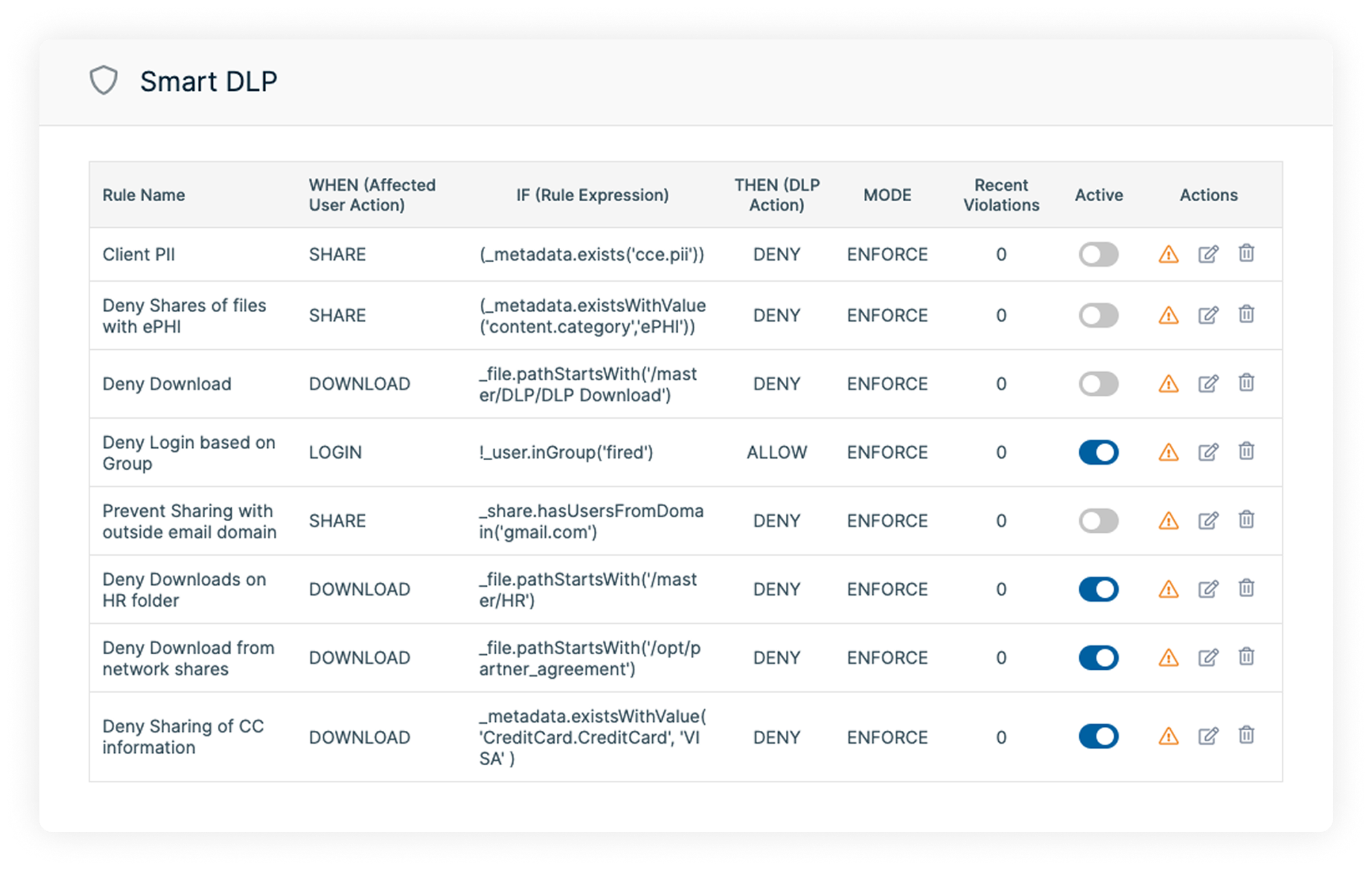Delete Deny Download from network shares rule
This screenshot has width=1372, height=871.
(1246, 657)
